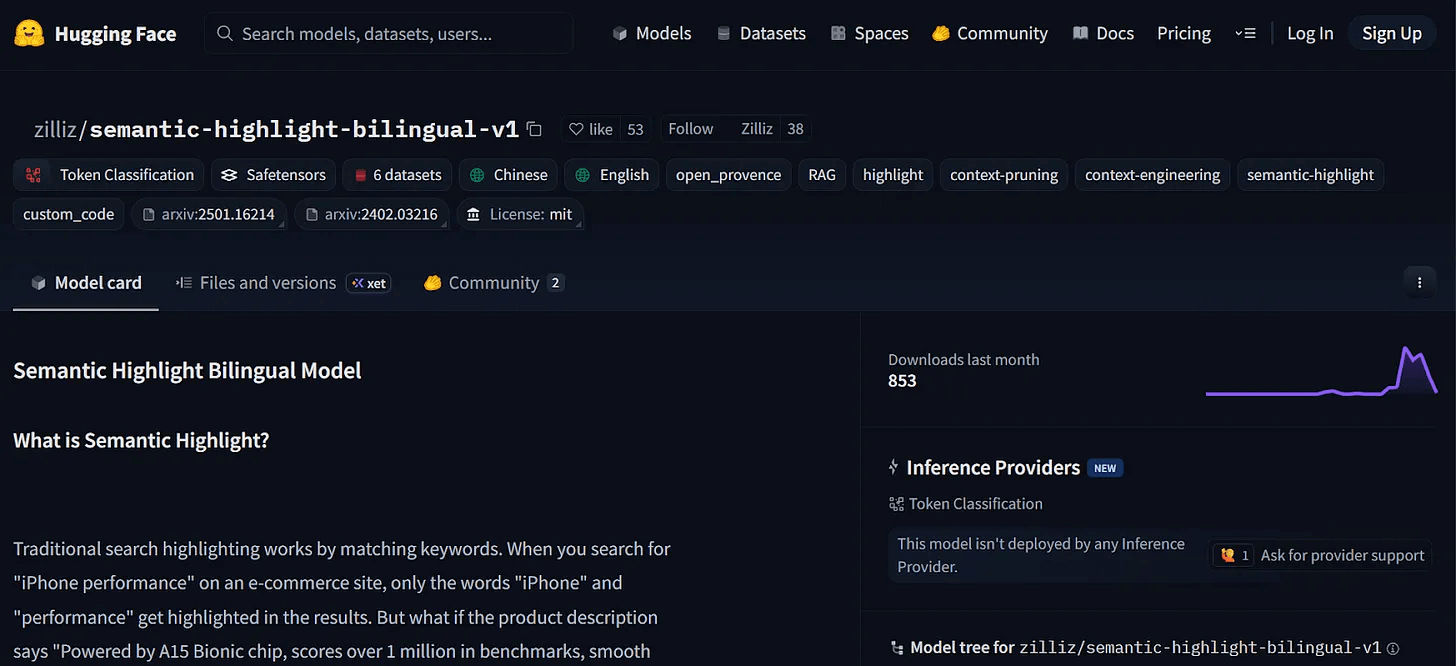Focus the search models input field

click(x=389, y=34)
